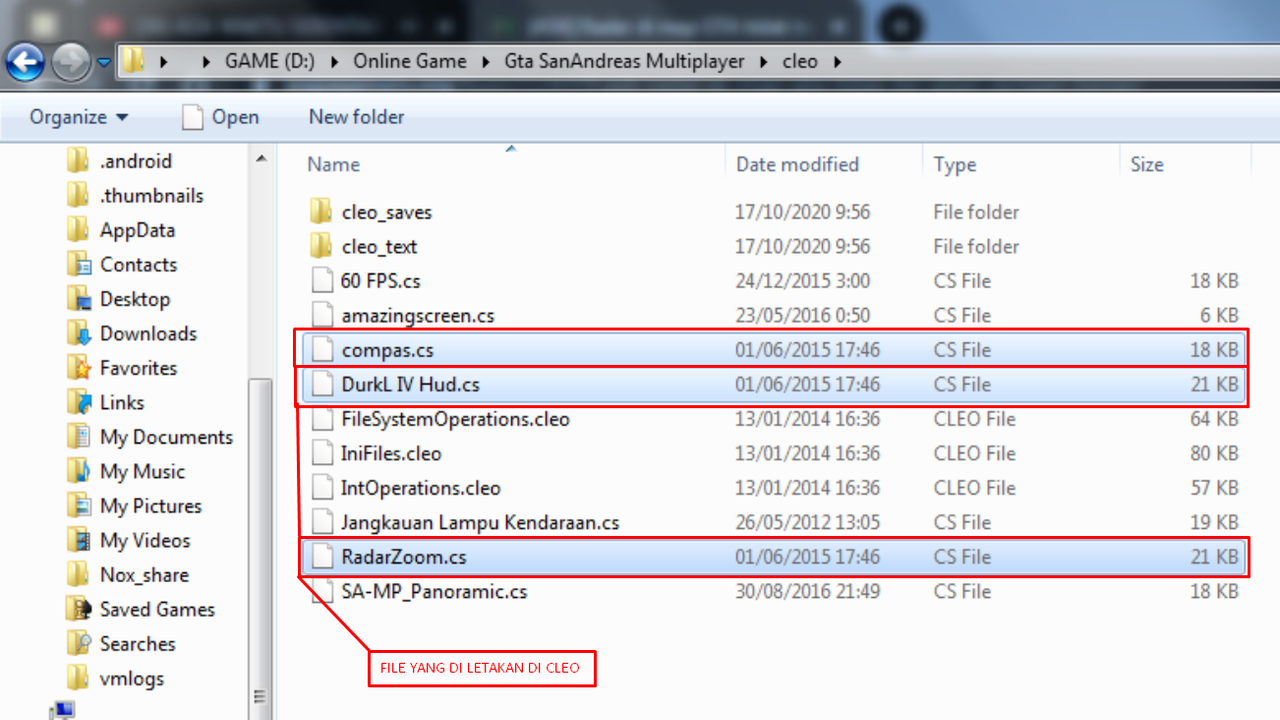Click the Contacts folder icon in sidebar
The image size is (1280, 720).
pos(79,264)
